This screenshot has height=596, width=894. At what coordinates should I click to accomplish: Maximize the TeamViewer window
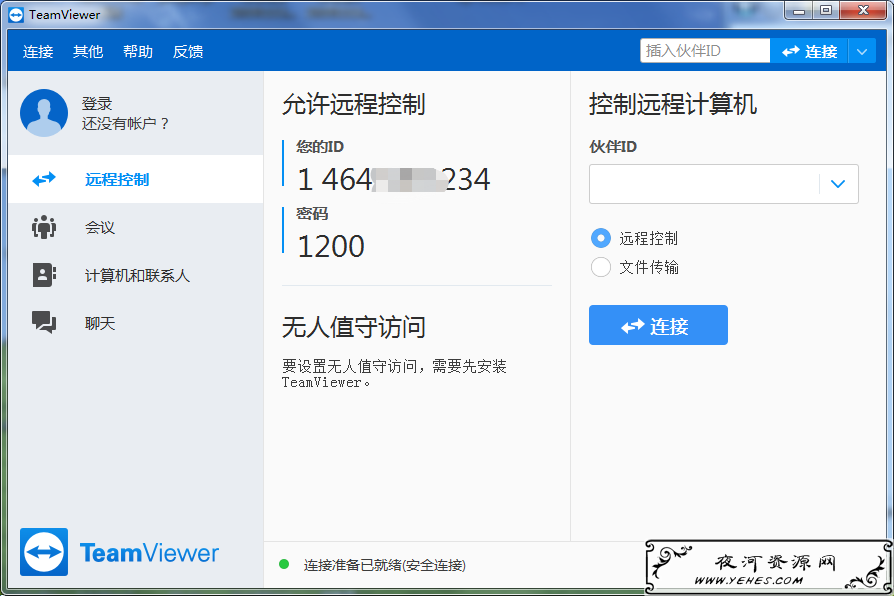point(825,11)
